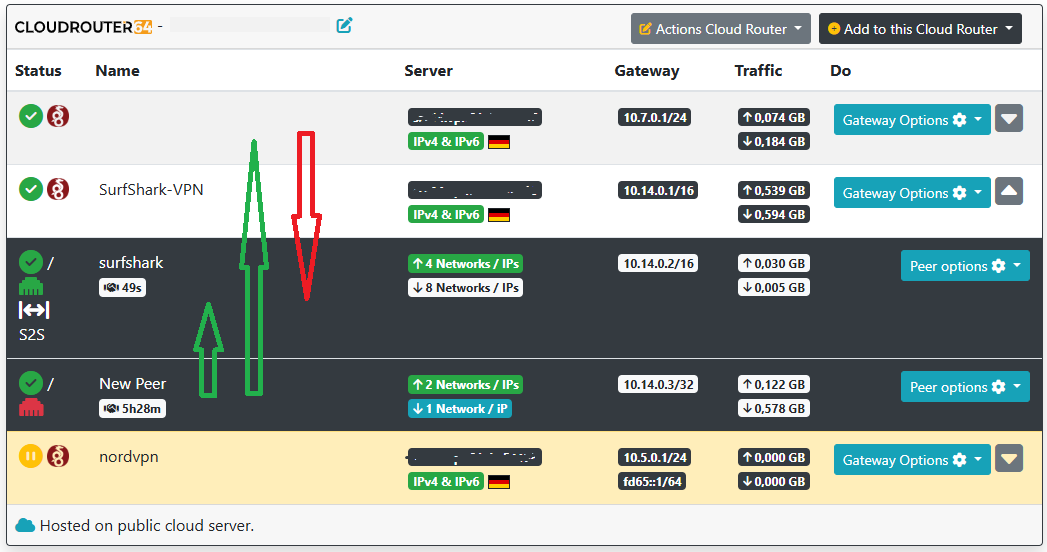The width and height of the screenshot is (1047, 552).
Task: Click the German flag on SurfShark-VPN row
Action: (x=499, y=214)
